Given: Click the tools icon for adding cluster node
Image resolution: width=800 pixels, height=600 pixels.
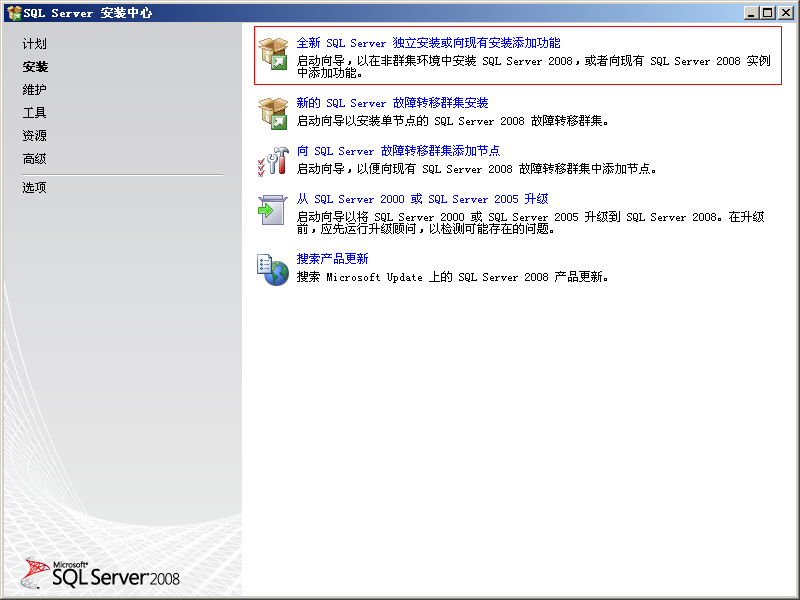Looking at the screenshot, I should pos(273,161).
